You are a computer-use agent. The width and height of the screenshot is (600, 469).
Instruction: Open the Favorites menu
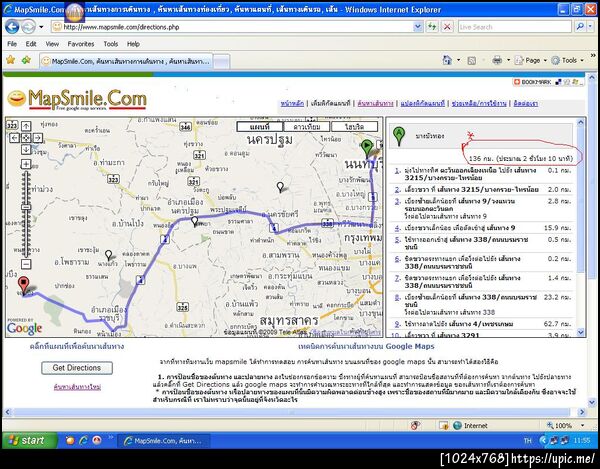click(81, 44)
